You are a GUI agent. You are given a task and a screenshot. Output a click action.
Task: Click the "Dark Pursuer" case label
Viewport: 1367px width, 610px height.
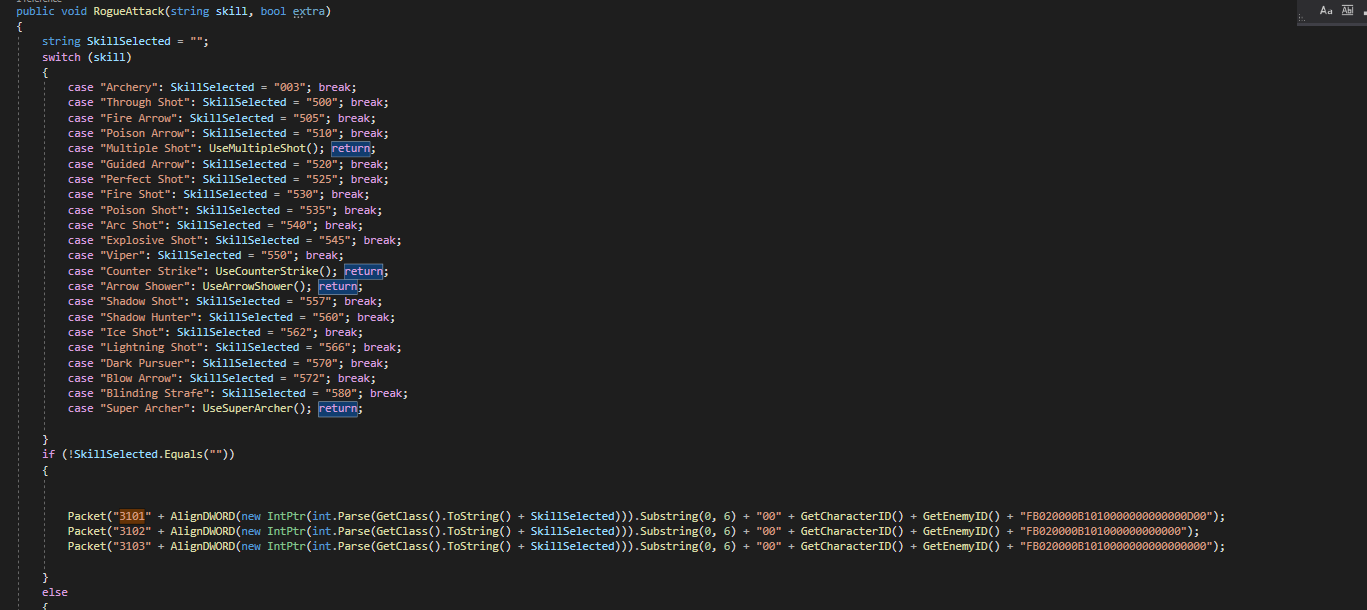[145, 363]
